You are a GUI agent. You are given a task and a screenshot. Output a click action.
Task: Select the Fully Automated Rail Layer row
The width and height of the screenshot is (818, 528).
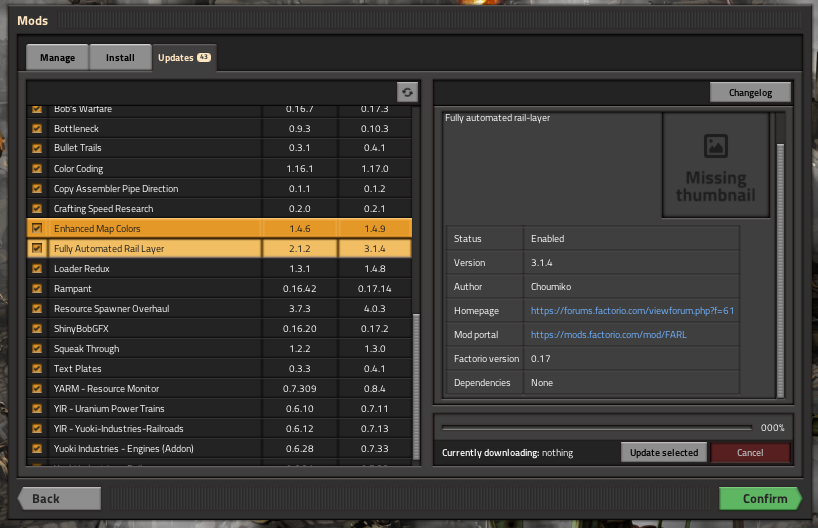click(x=219, y=248)
